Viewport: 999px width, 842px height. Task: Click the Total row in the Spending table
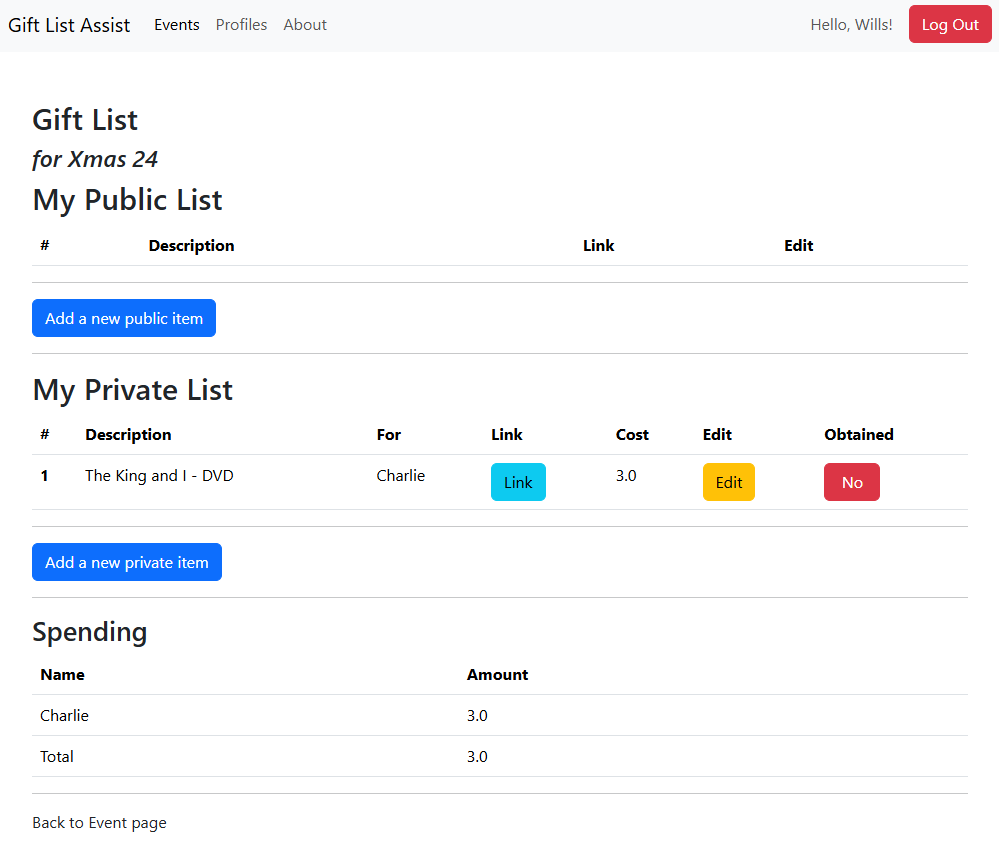click(x=57, y=757)
